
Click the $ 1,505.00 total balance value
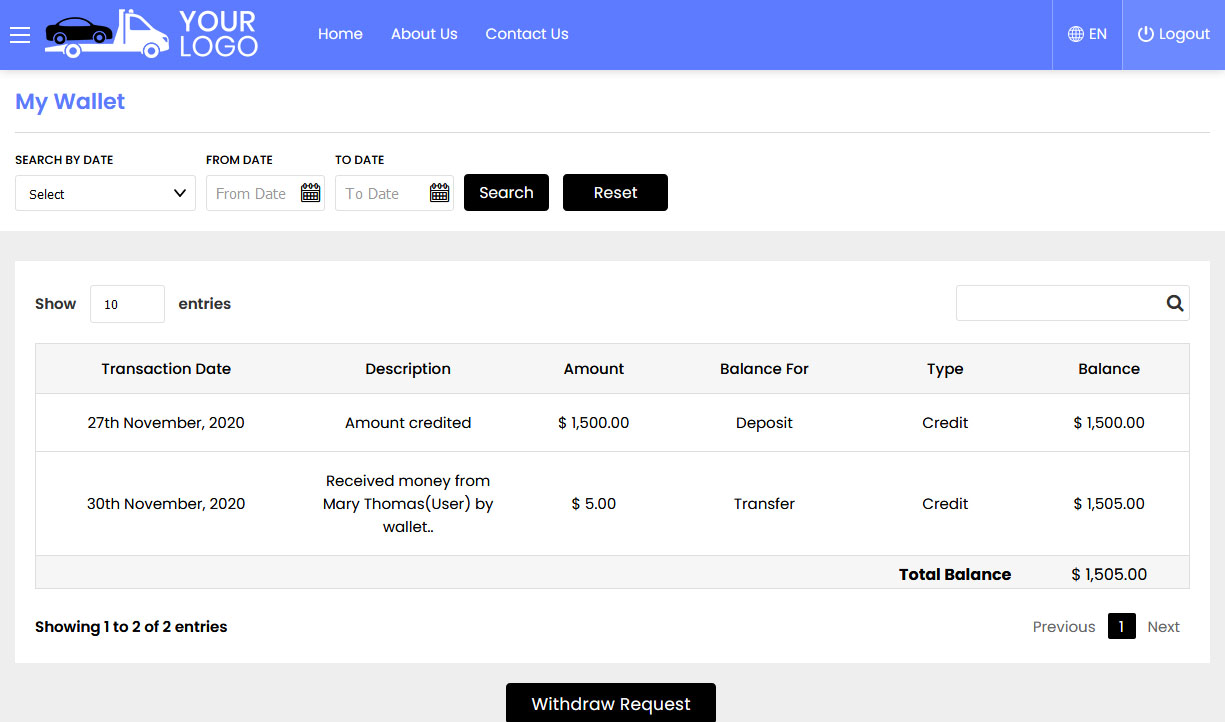[x=1109, y=575]
